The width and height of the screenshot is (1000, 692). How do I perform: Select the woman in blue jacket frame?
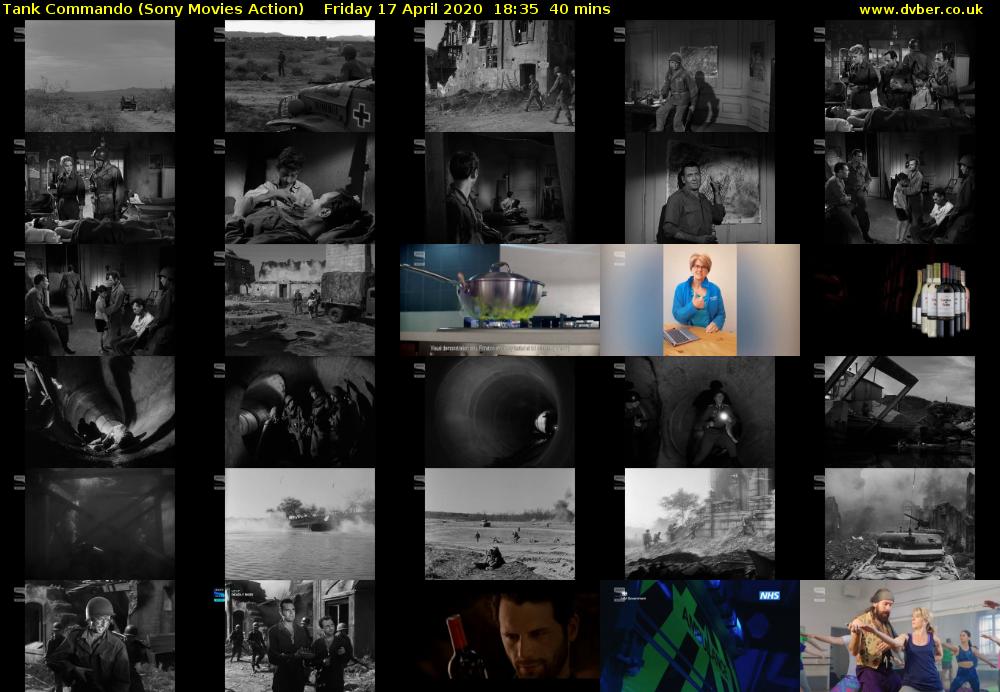(x=700, y=300)
